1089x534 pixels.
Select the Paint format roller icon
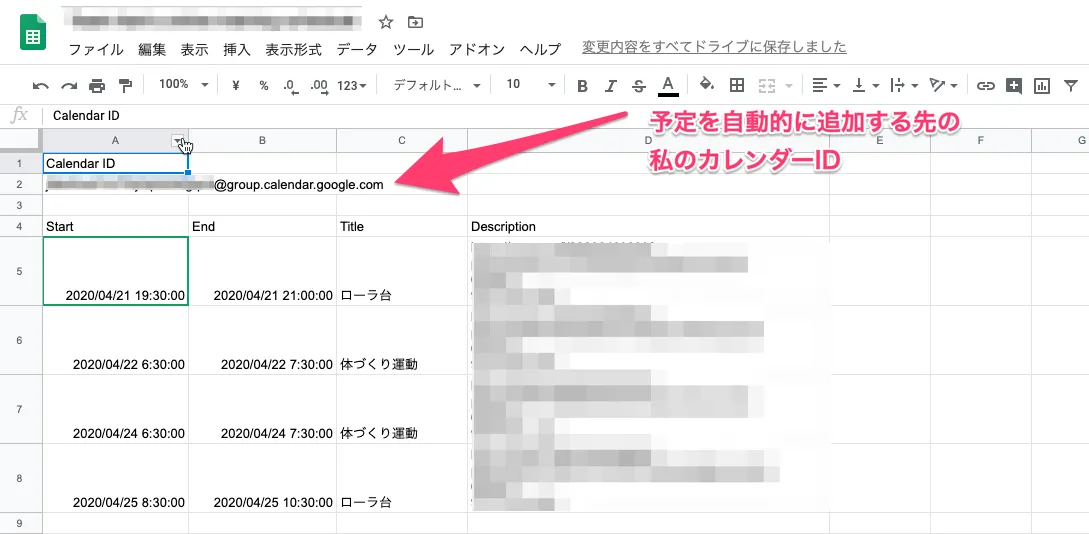pos(125,86)
